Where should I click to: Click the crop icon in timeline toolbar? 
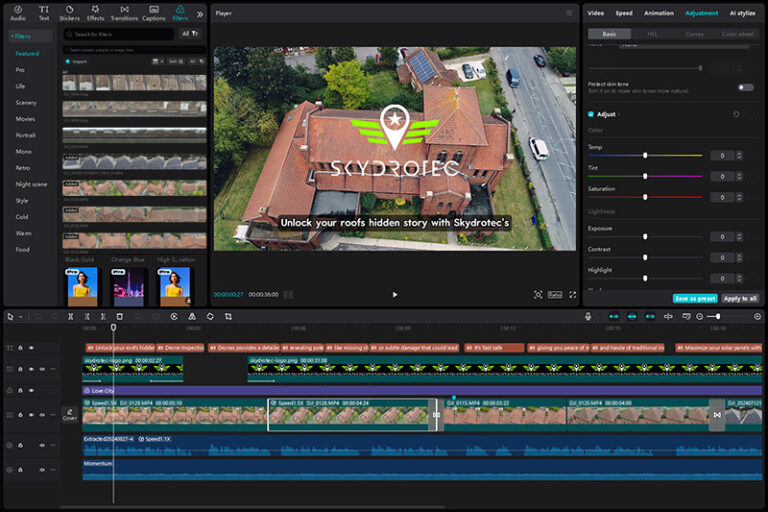228,317
